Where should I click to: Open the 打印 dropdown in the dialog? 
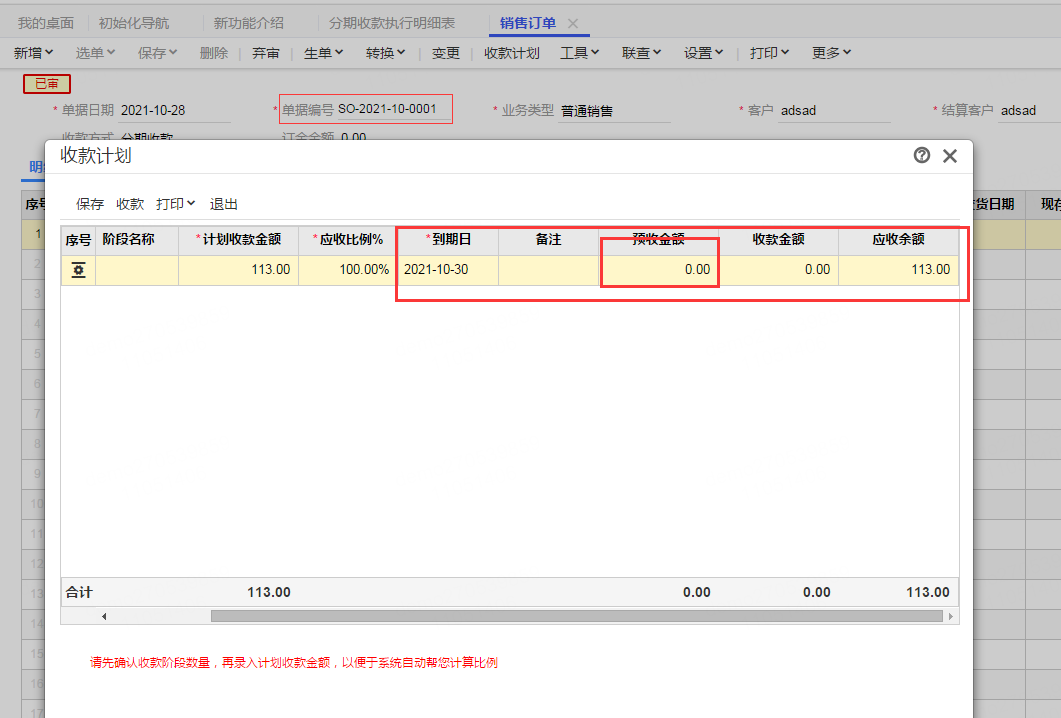point(175,204)
